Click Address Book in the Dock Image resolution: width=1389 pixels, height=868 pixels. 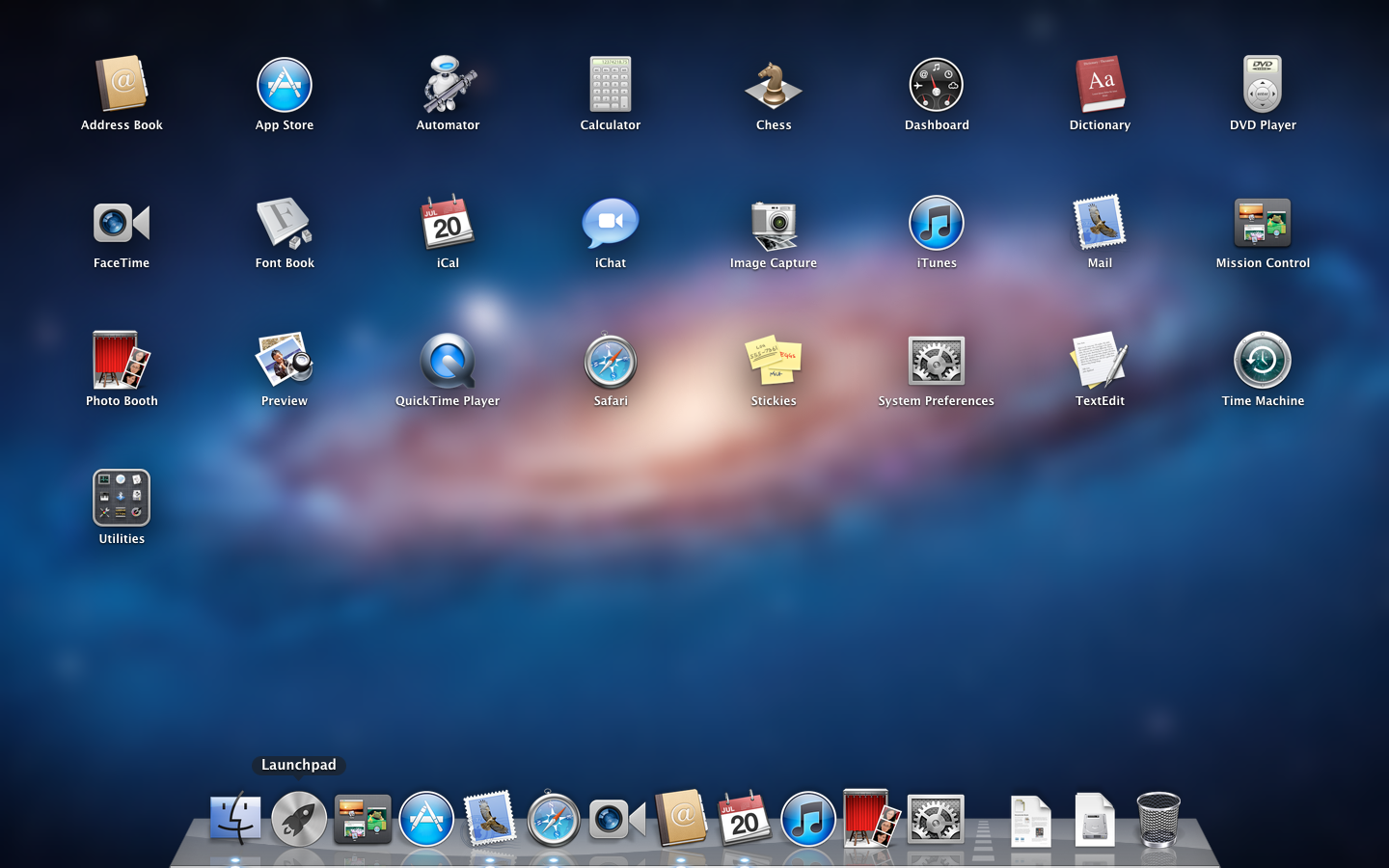(681, 818)
